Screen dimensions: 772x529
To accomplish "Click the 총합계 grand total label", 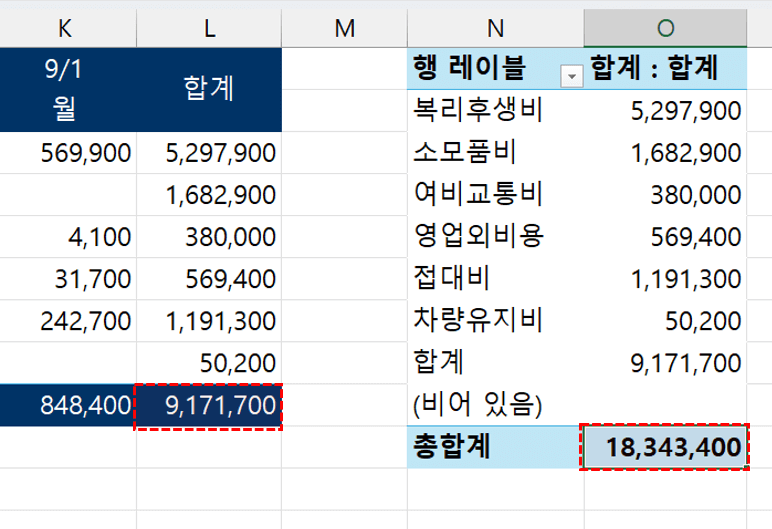I will [x=496, y=447].
